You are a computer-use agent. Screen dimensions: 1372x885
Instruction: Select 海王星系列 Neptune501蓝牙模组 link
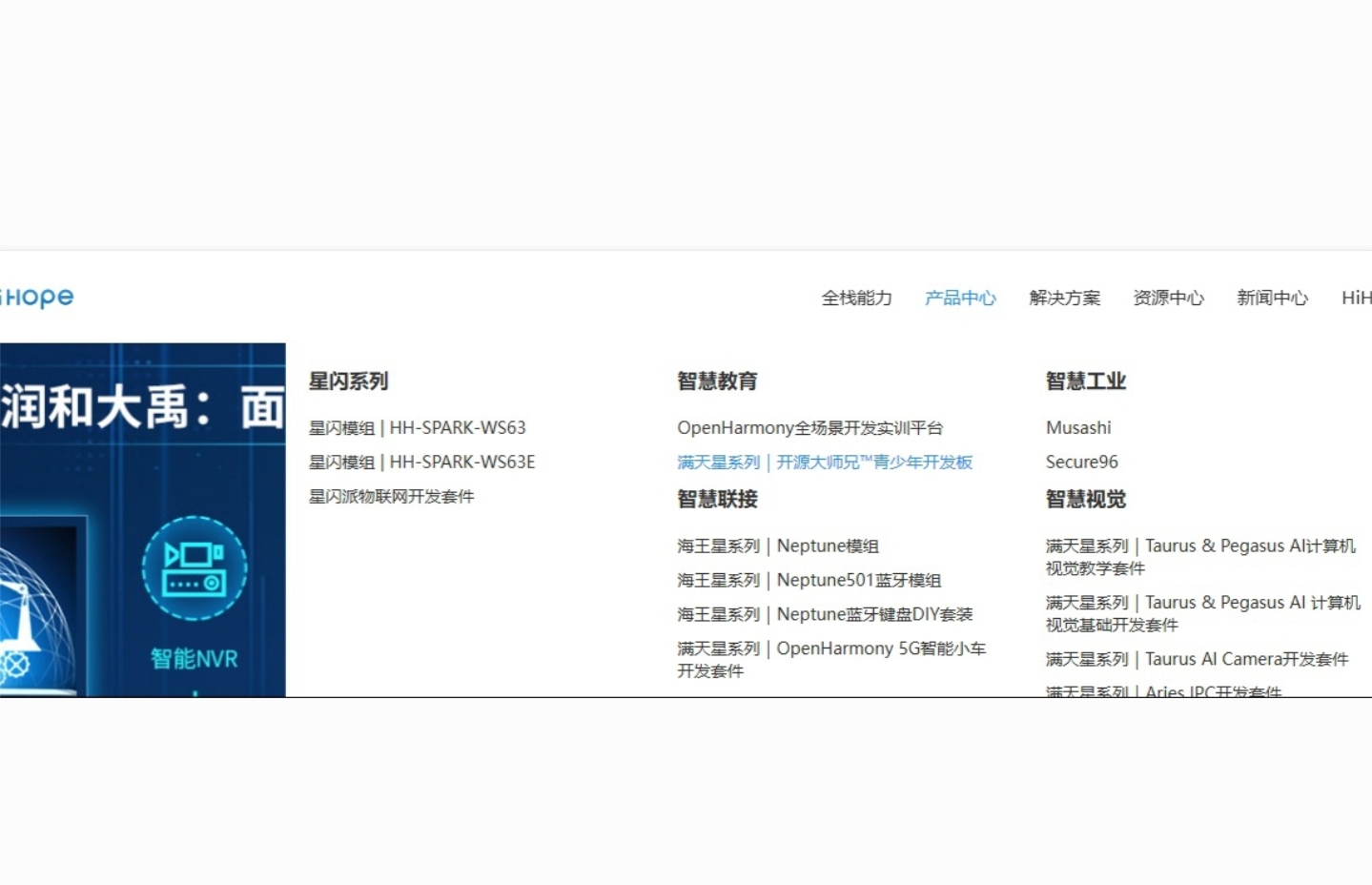[809, 581]
